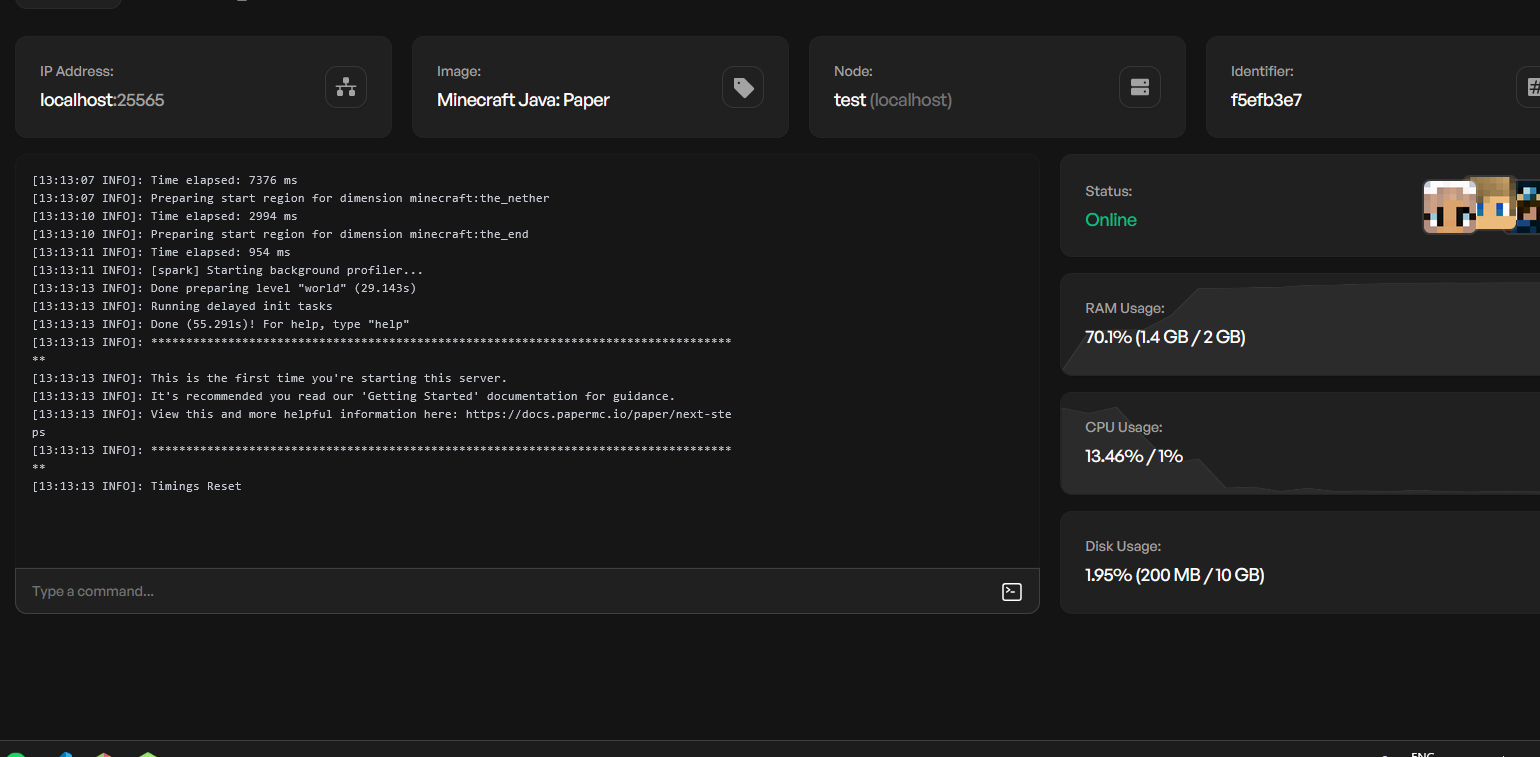Click the hash icon in Identifier card
The height and width of the screenshot is (757, 1540).
click(1530, 87)
